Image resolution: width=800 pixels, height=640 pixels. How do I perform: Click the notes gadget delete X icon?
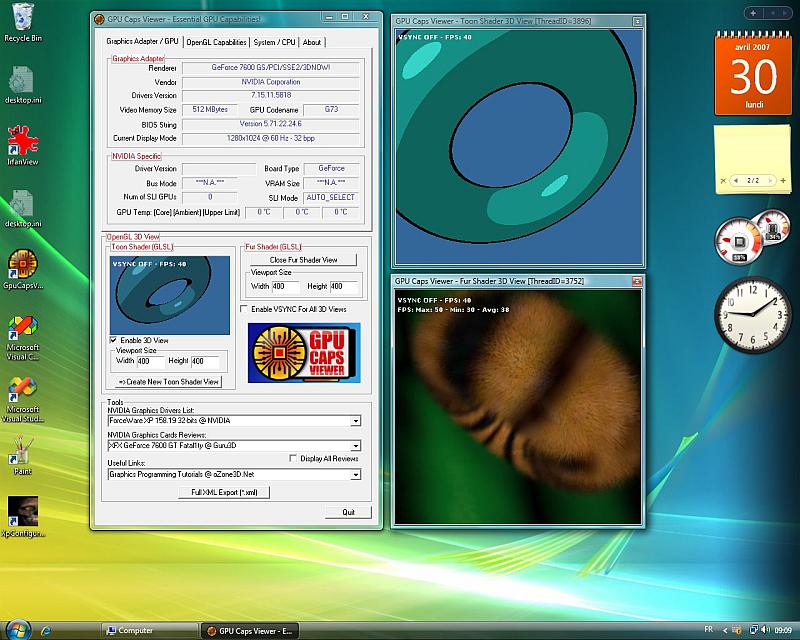(x=723, y=181)
